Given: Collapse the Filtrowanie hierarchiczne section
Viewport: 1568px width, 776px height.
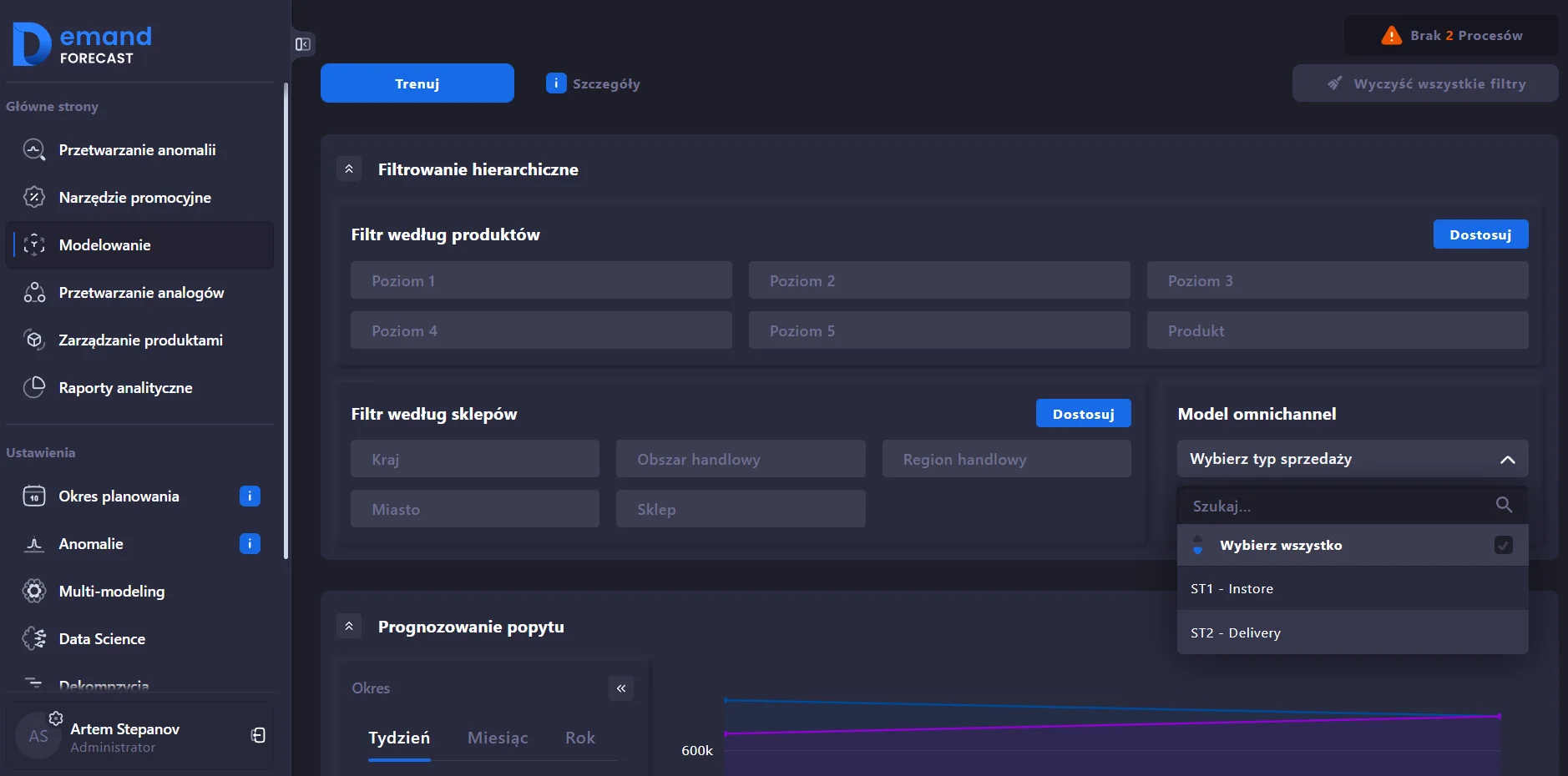Looking at the screenshot, I should [x=349, y=169].
